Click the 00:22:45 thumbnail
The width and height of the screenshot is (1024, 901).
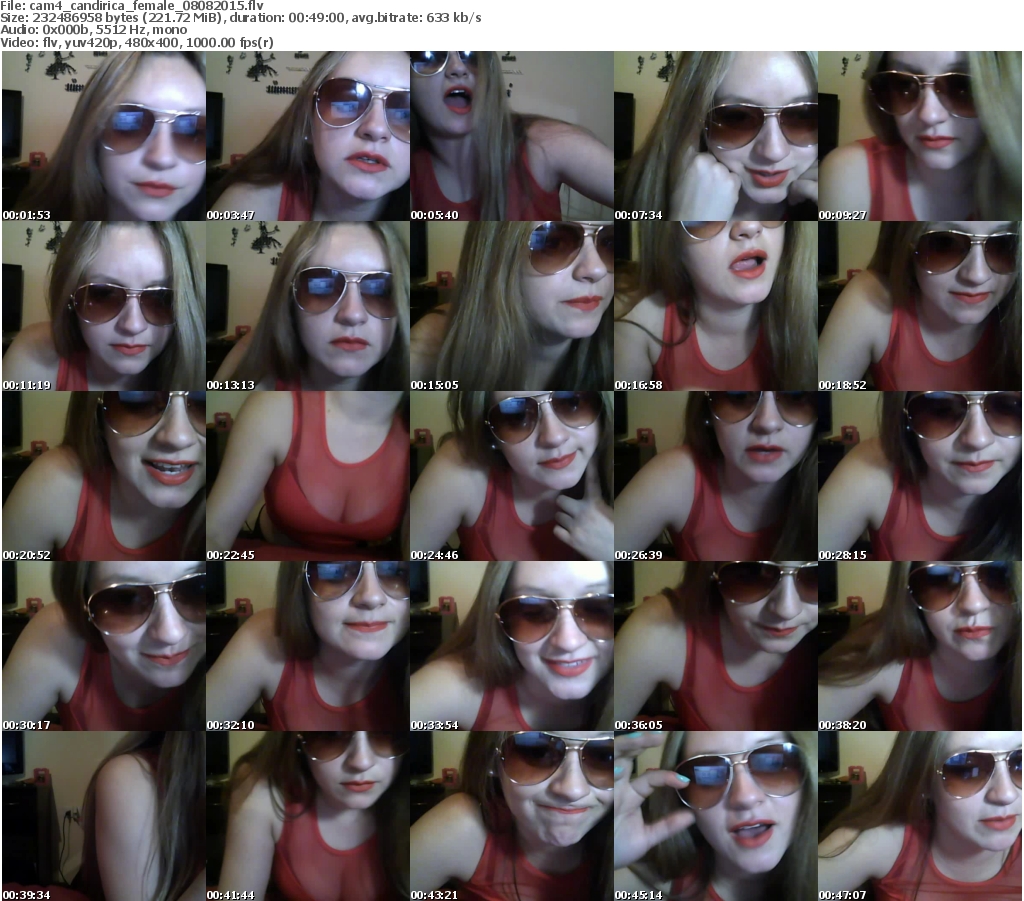pos(308,476)
